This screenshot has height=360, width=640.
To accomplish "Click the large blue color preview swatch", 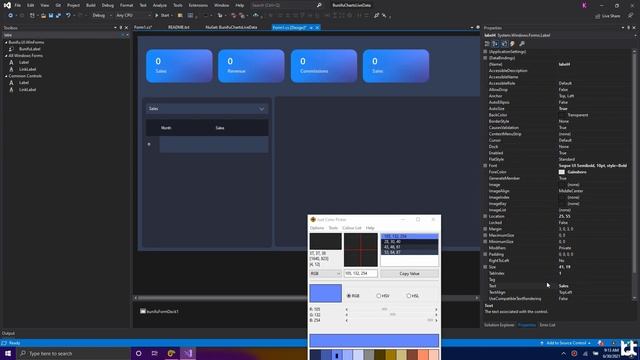I will pyautogui.click(x=325, y=293).
